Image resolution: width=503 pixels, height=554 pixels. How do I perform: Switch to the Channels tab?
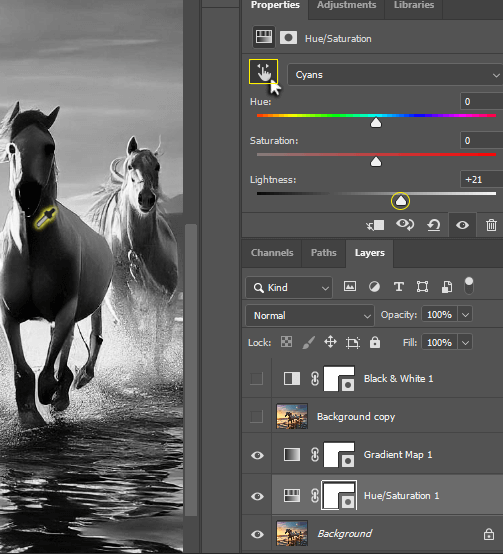point(272,253)
